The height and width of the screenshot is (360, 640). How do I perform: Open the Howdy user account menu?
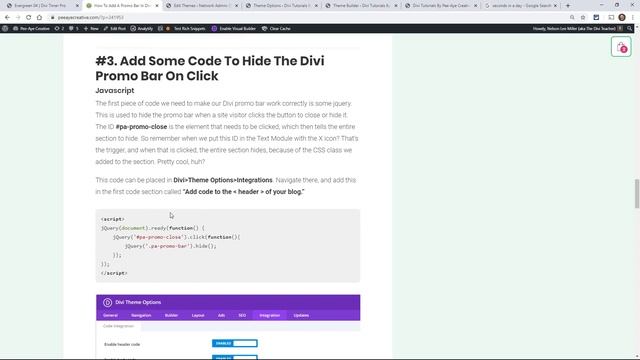578,29
